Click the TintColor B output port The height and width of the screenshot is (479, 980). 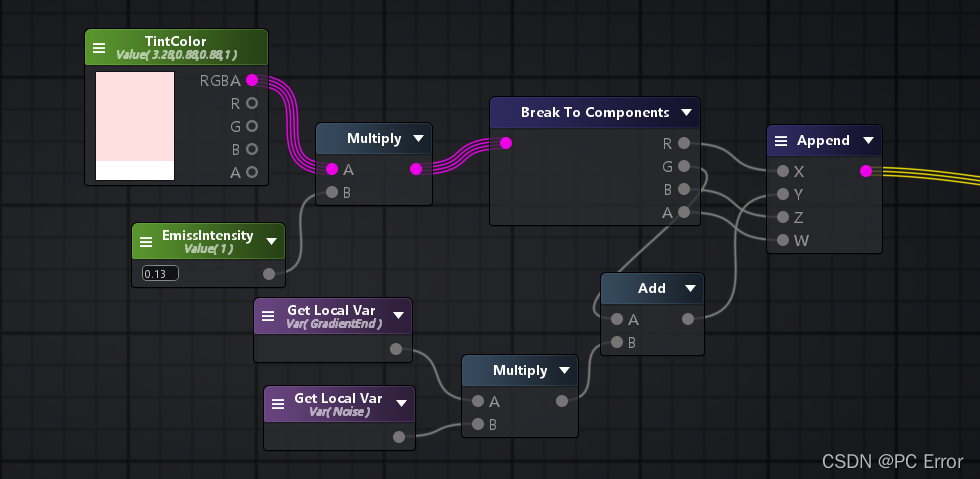[x=252, y=149]
